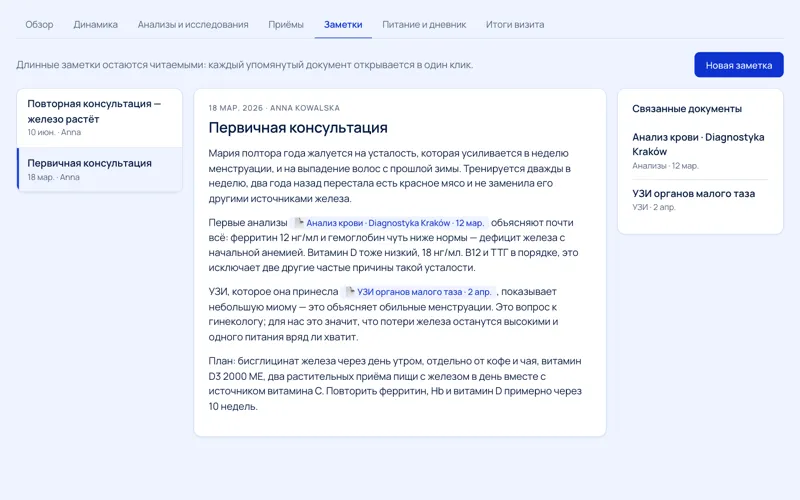Click the Связанные документы heading
Screen dimensions: 800x500
[x=687, y=109]
